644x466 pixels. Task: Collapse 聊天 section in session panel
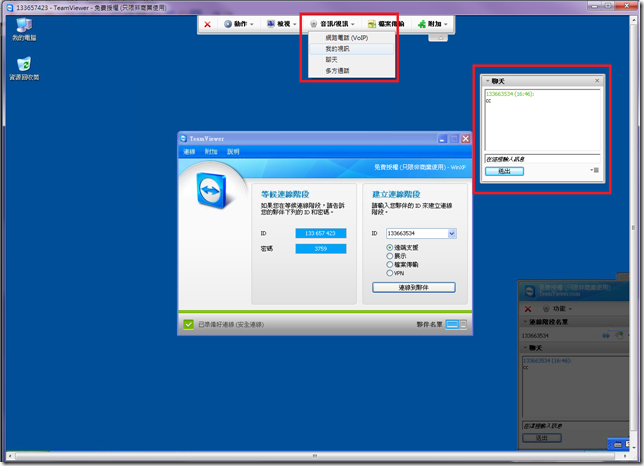[x=525, y=348]
